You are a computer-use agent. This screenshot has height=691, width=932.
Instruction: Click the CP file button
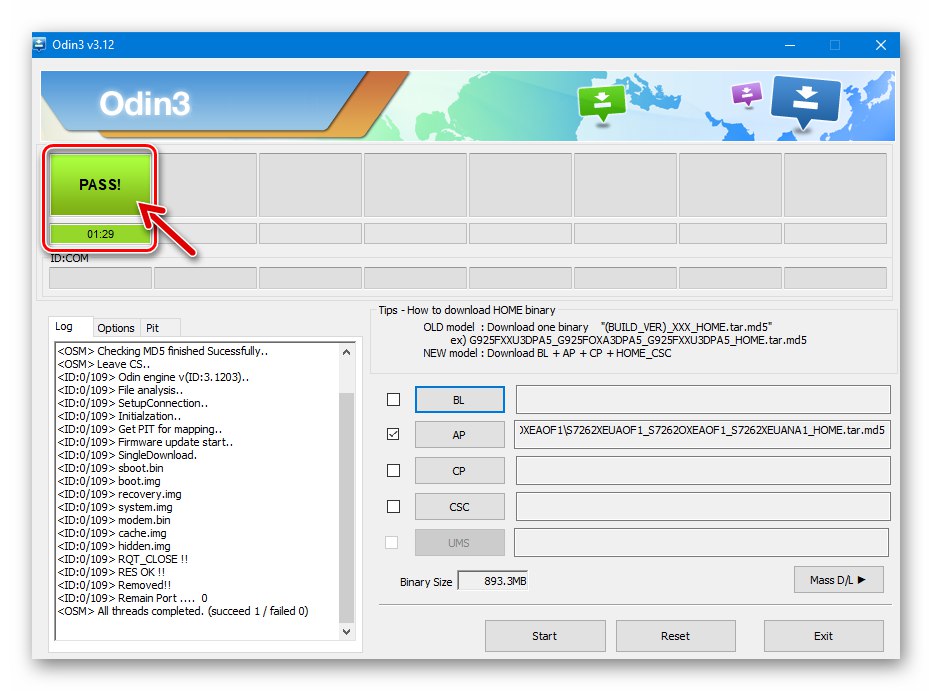coord(459,471)
